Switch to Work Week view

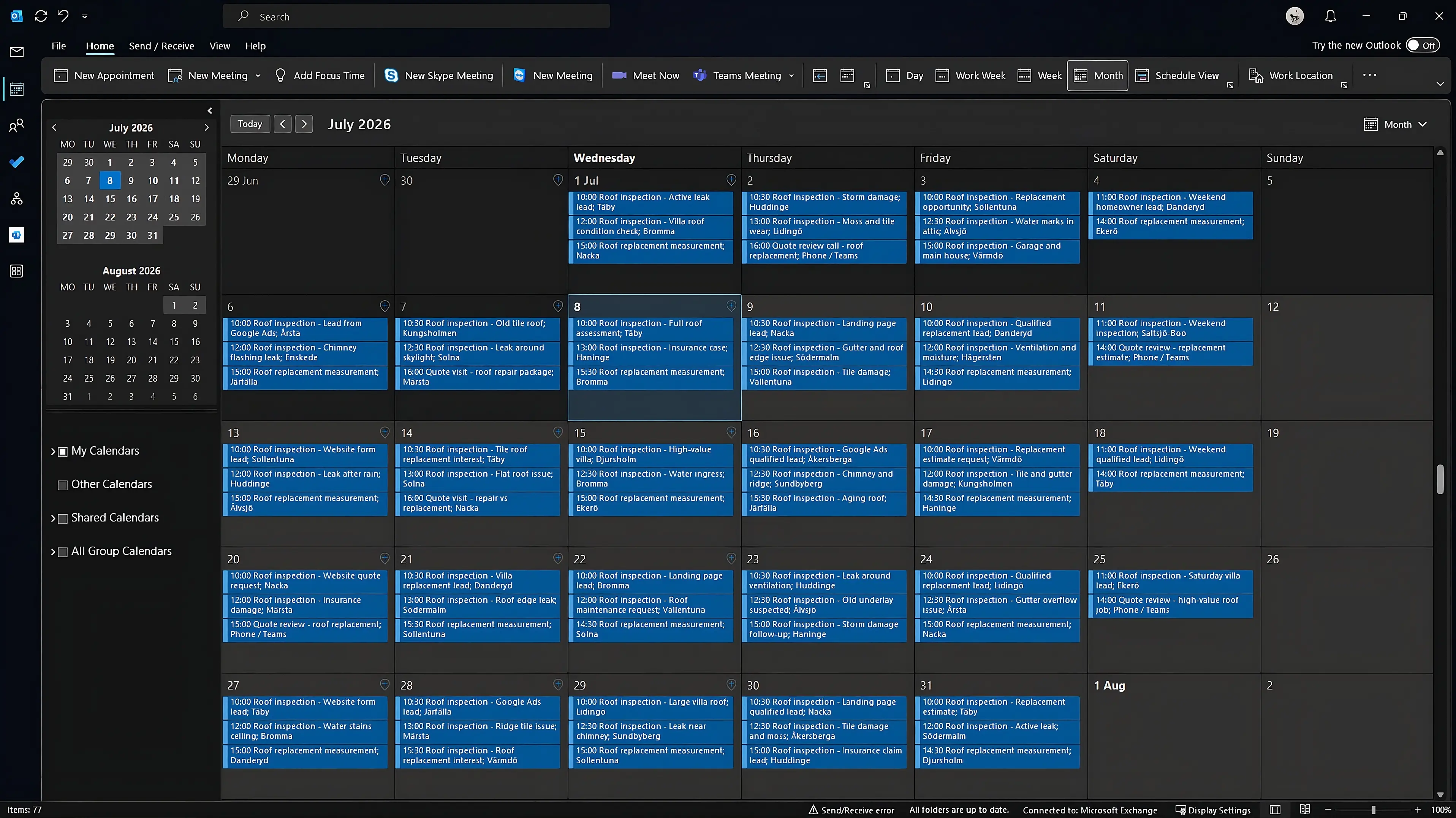point(970,75)
